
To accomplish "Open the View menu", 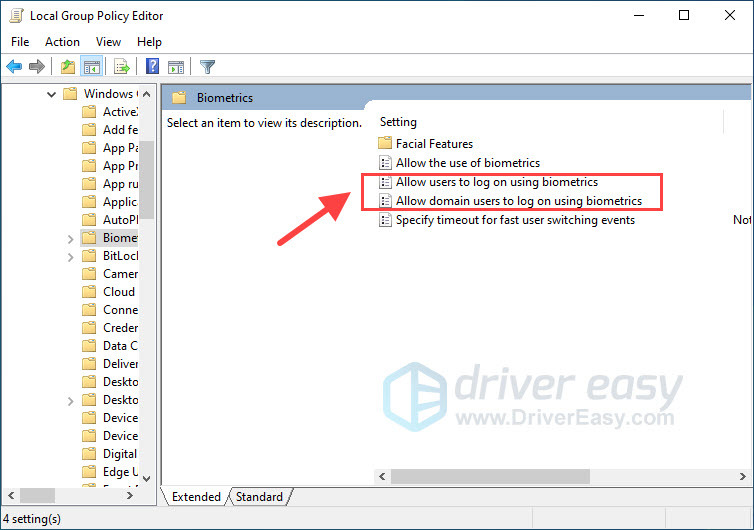I will pyautogui.click(x=108, y=42).
